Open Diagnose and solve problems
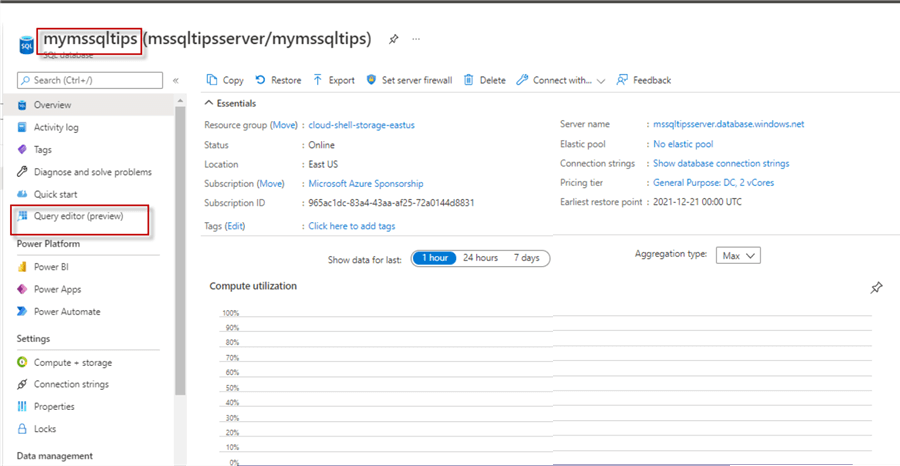Viewport: 900px width, 466px height. click(93, 172)
